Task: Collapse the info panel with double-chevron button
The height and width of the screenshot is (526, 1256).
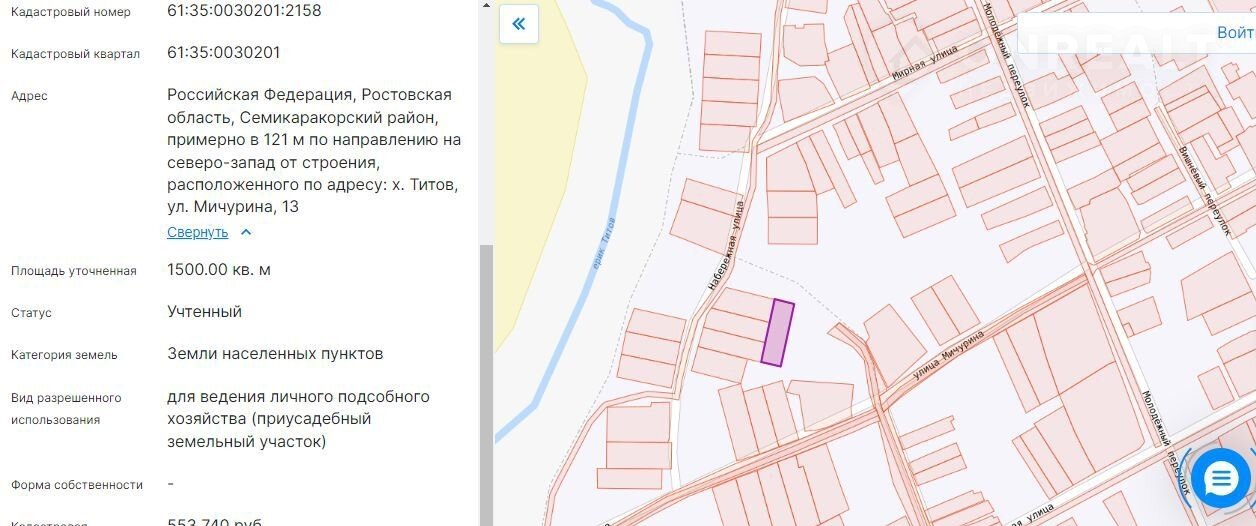Action: [x=518, y=24]
